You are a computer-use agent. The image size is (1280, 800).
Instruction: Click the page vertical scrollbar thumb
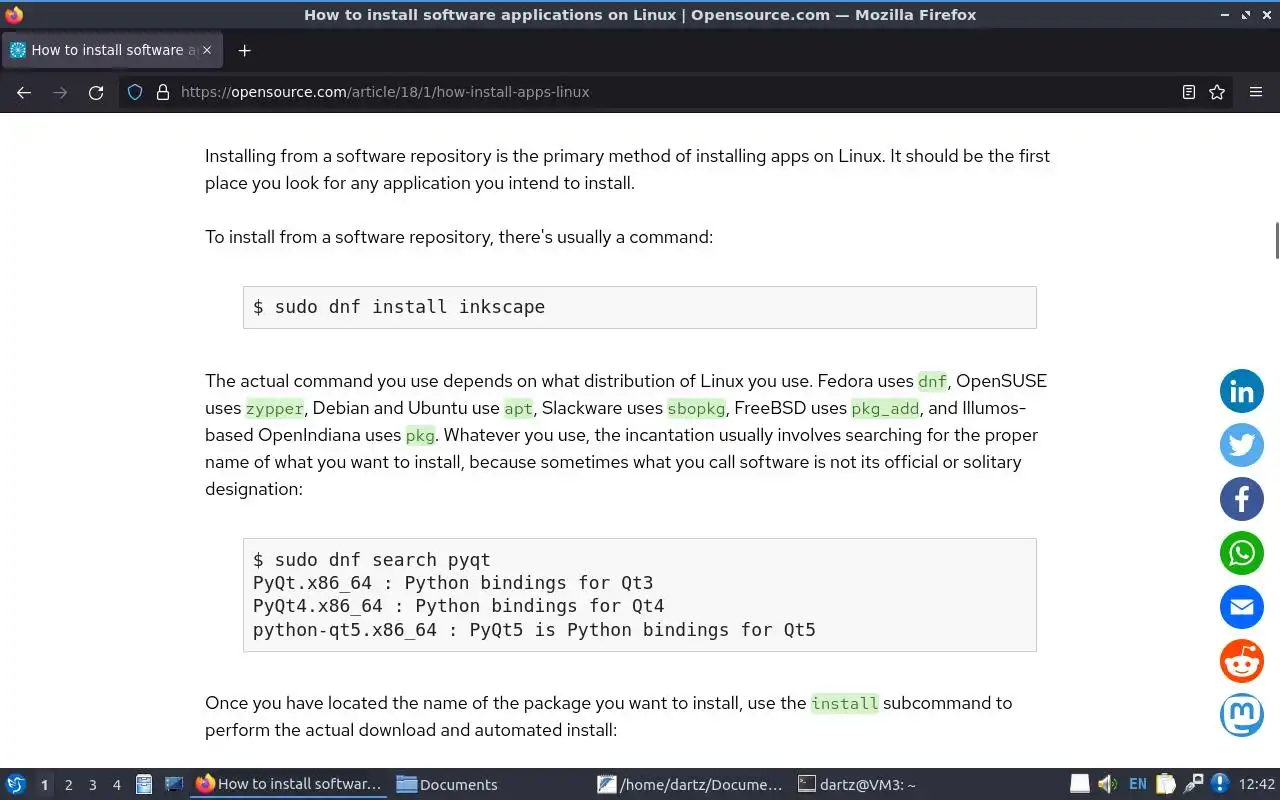[x=1276, y=239]
